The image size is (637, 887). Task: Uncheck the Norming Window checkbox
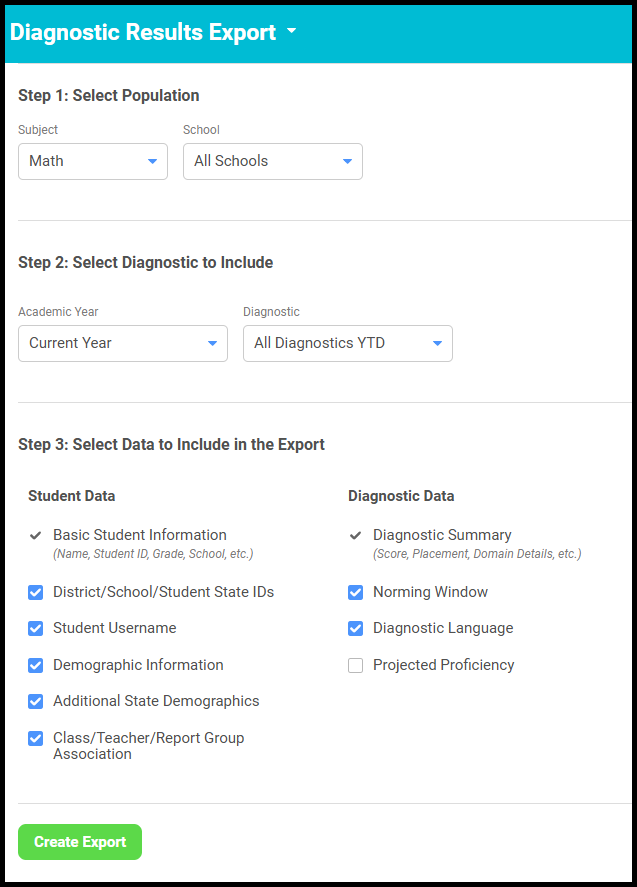point(355,592)
